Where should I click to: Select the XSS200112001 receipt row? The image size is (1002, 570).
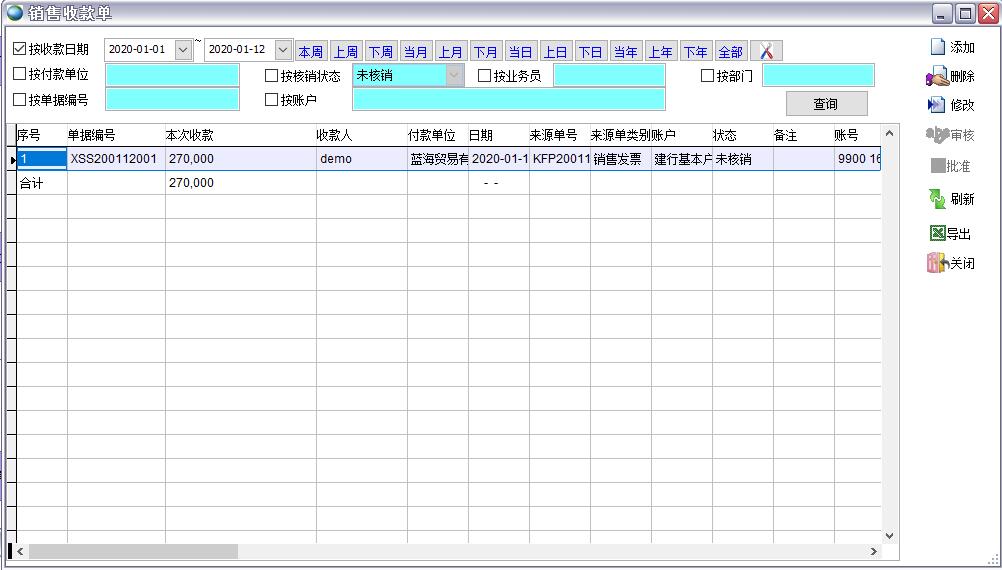pos(113,158)
